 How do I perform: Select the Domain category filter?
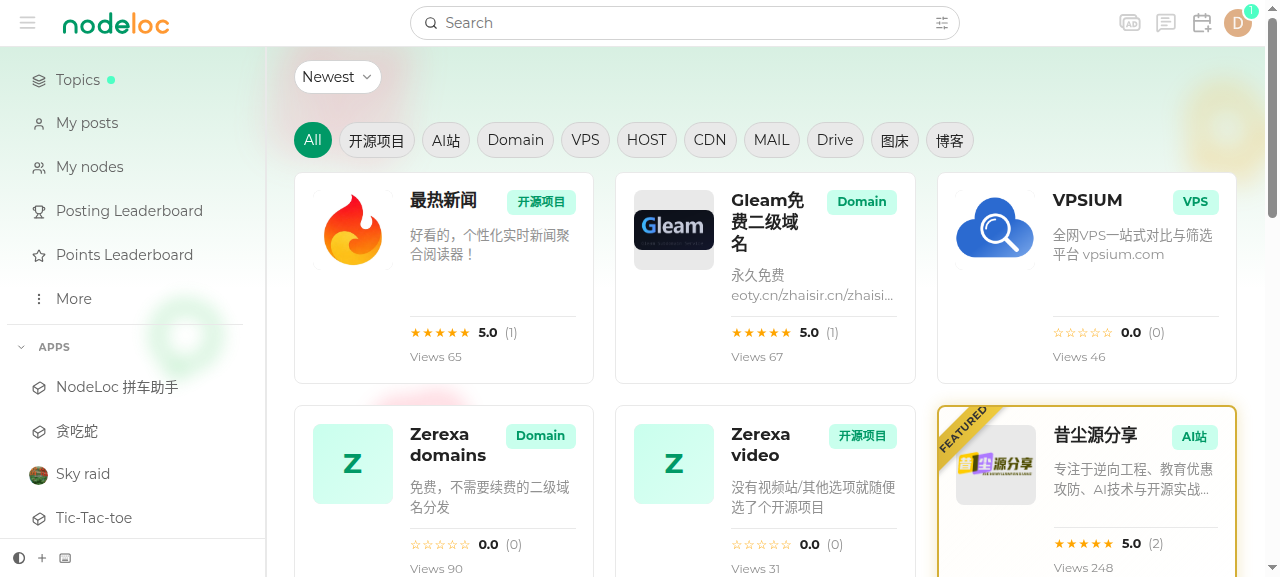point(516,140)
